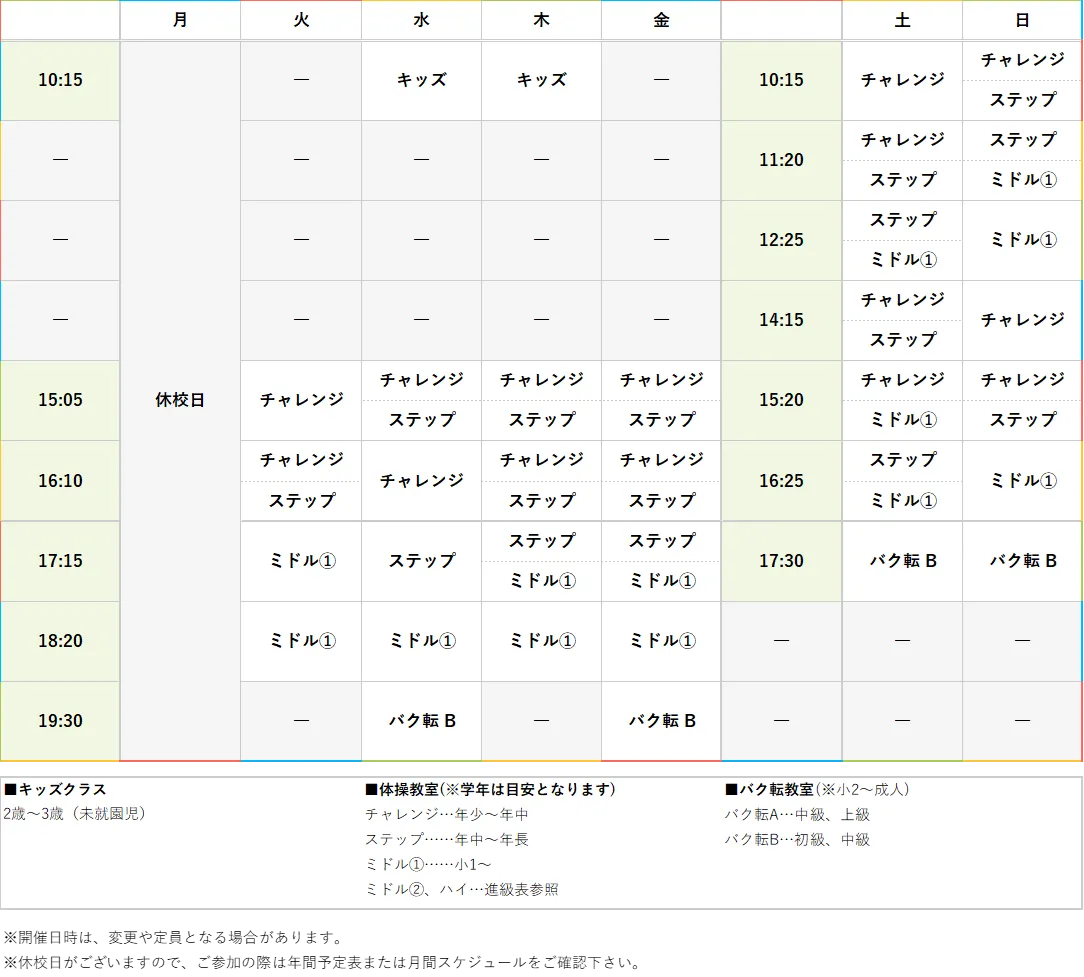Select the 15:05 time slot label
1084x977 pixels.
click(x=59, y=400)
